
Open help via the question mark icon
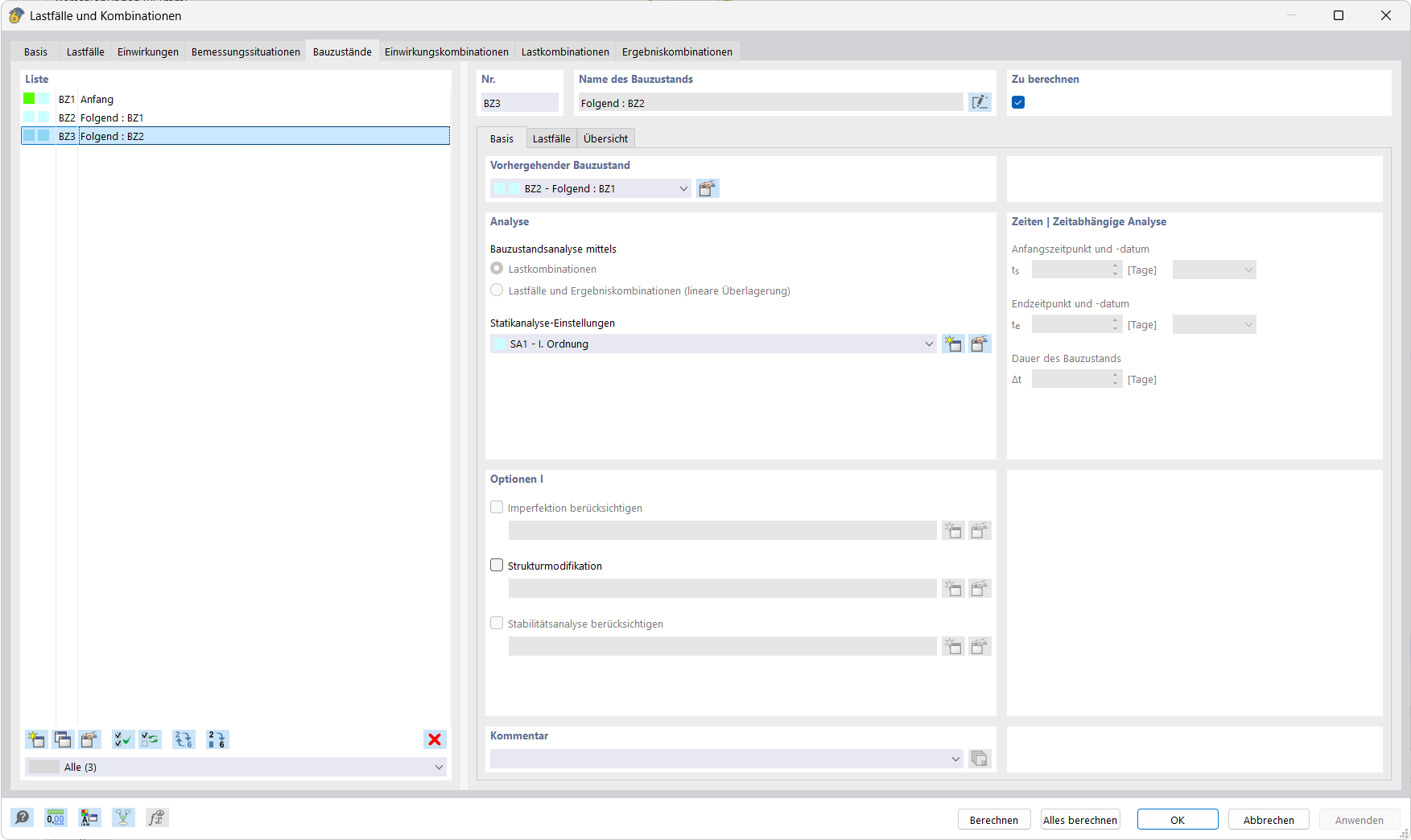(23, 817)
